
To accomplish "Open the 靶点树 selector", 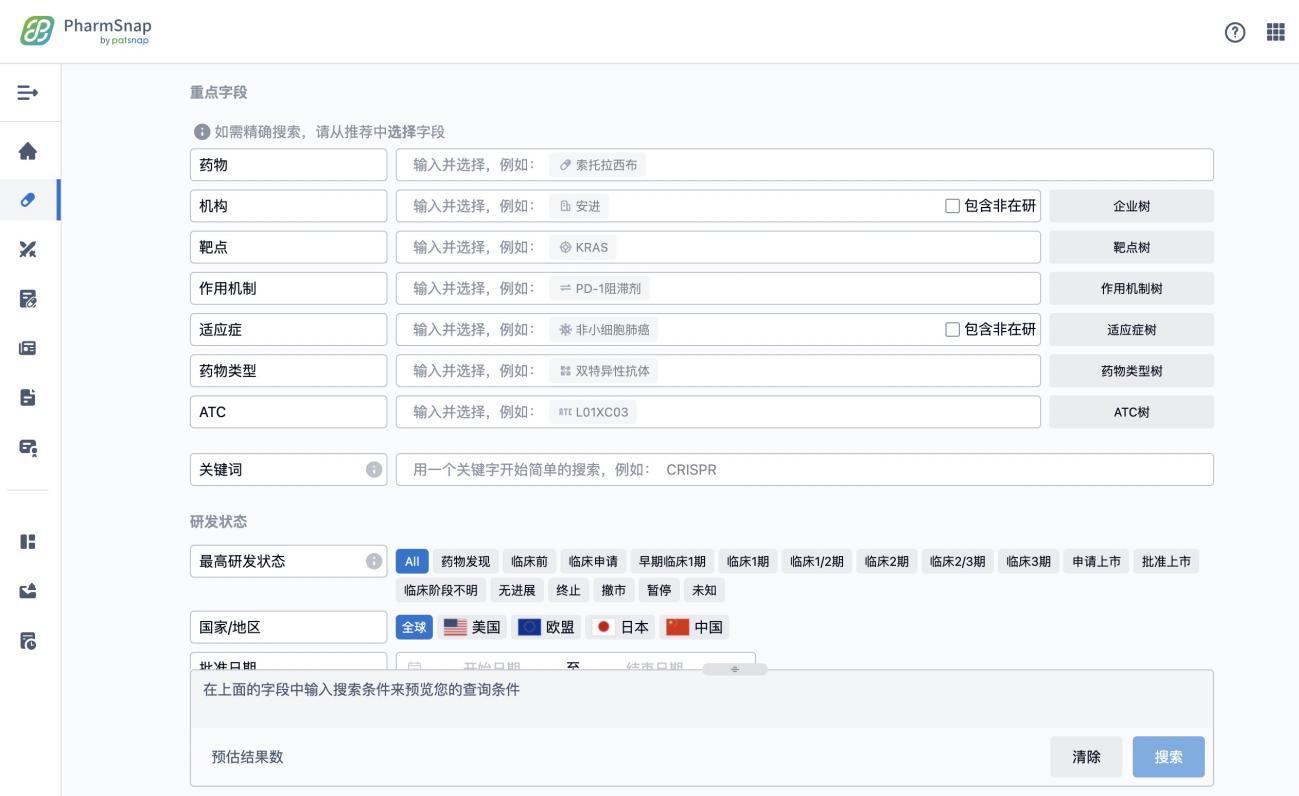I will [x=1130, y=246].
